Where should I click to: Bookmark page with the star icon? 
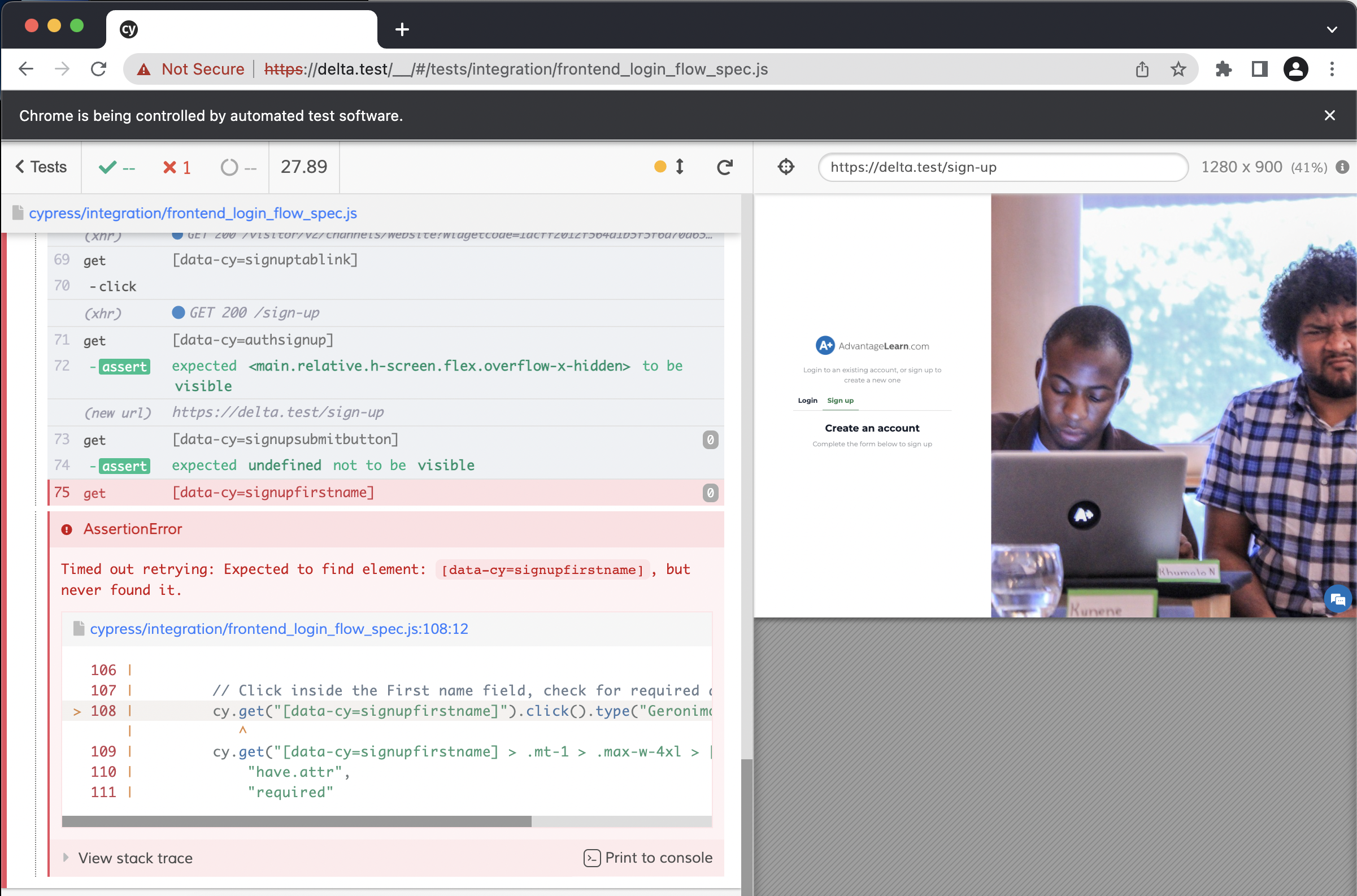pos(1177,69)
